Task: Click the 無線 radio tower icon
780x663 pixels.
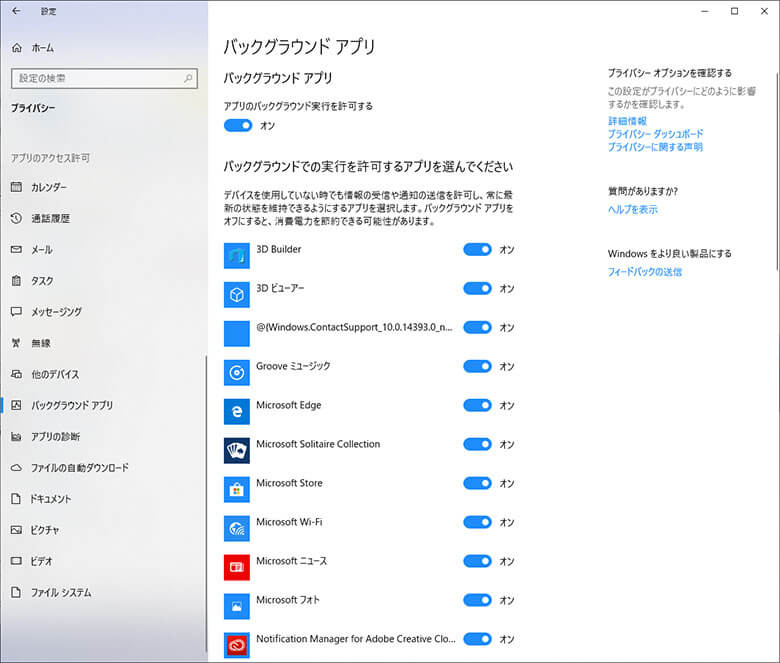Action: point(16,343)
